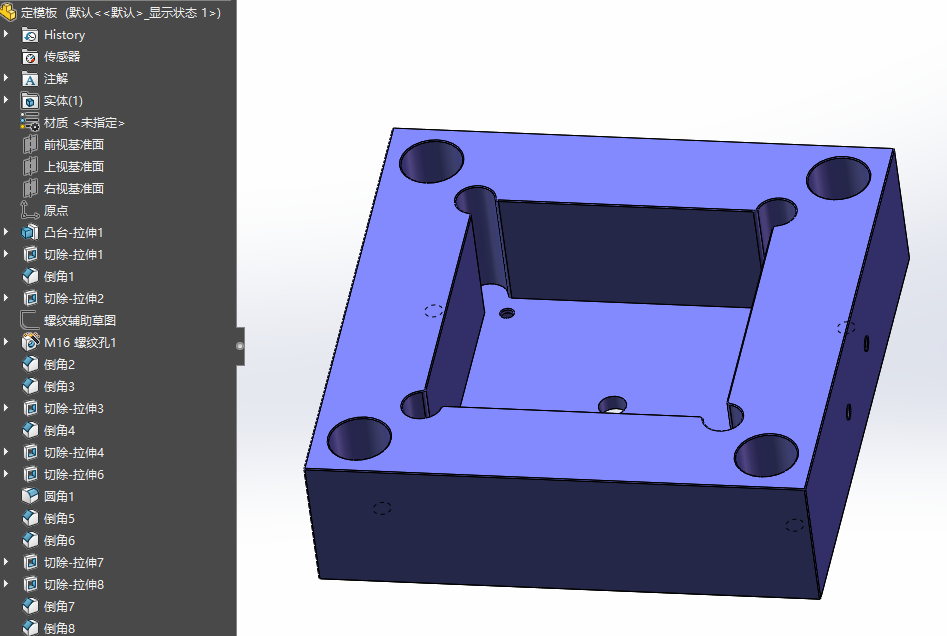Screen dimensions: 947x636
Task: Expand the 凸台-拉伸1 feature
Action: [7, 231]
